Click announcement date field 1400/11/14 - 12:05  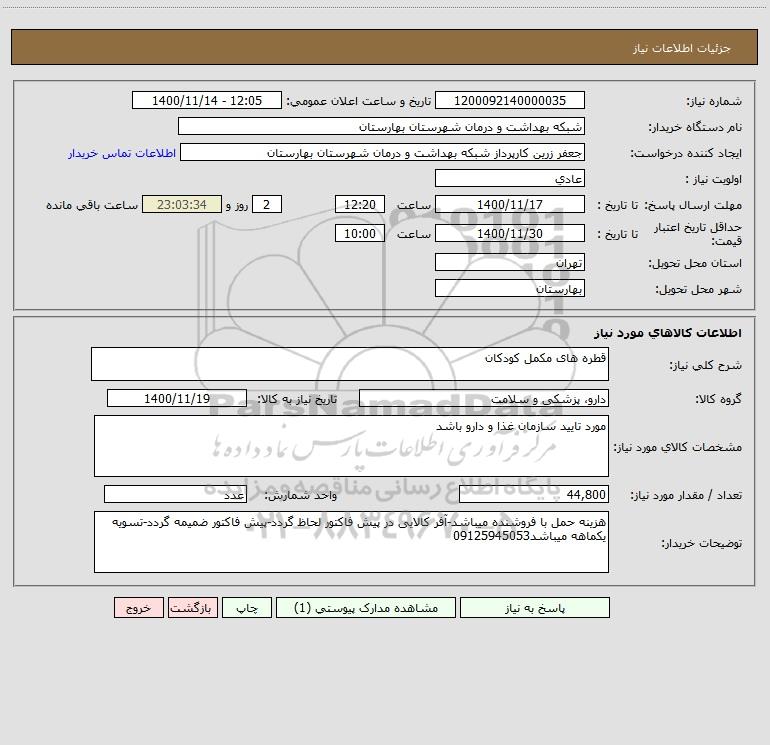click(x=207, y=101)
